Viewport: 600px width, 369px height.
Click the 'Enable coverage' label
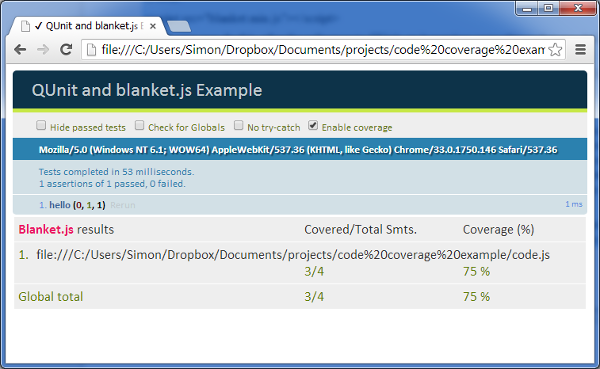[x=357, y=127]
